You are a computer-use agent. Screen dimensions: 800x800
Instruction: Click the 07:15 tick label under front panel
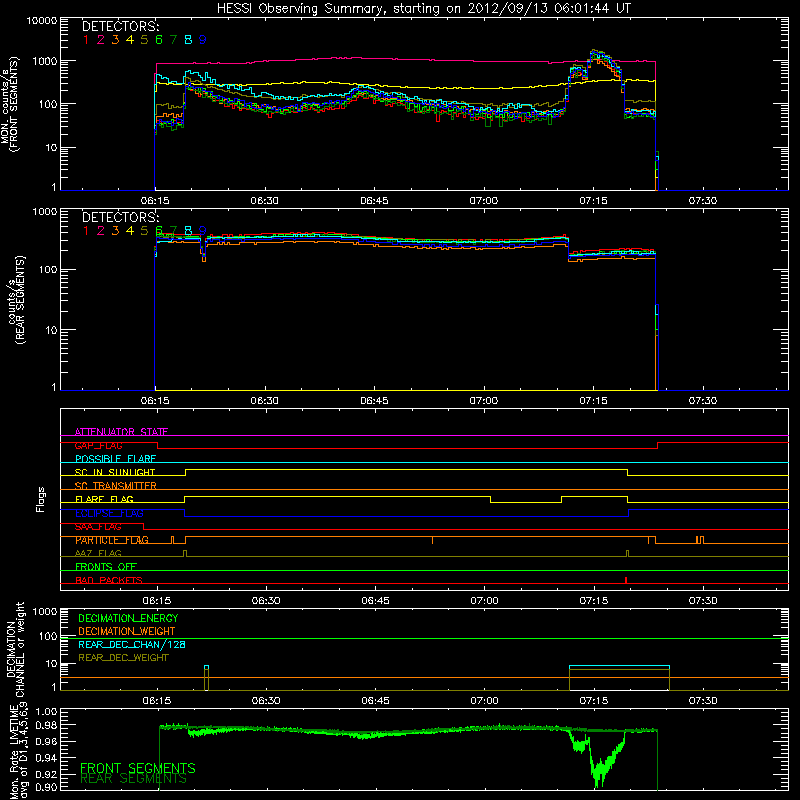tap(593, 201)
